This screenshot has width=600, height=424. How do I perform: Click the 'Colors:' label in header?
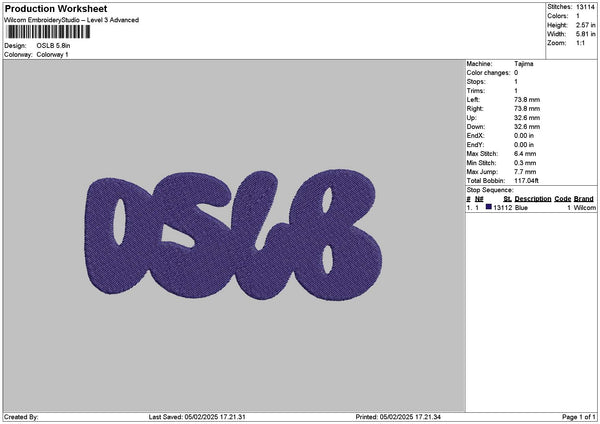tap(558, 16)
